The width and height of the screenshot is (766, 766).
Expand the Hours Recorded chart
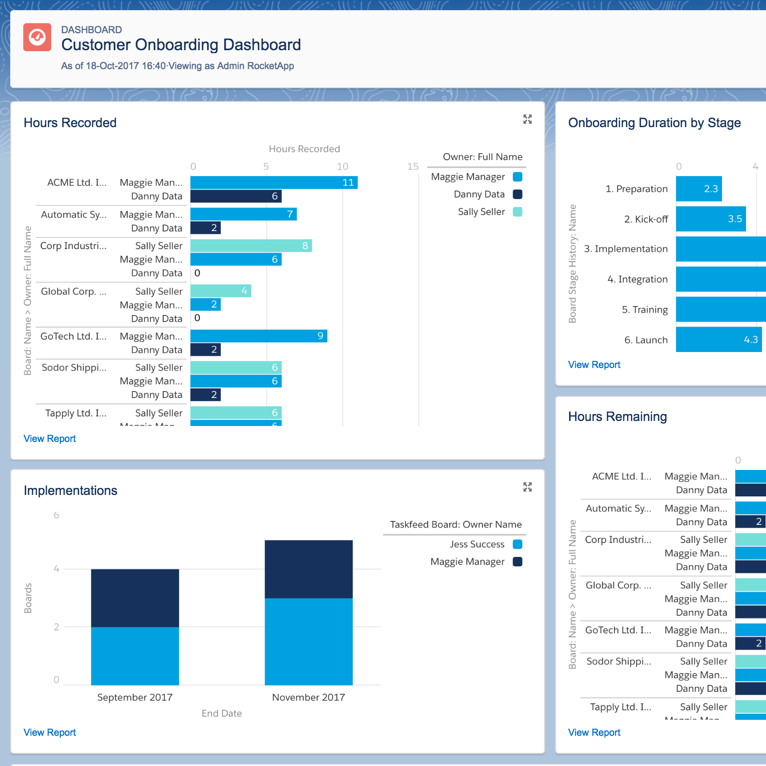click(527, 120)
